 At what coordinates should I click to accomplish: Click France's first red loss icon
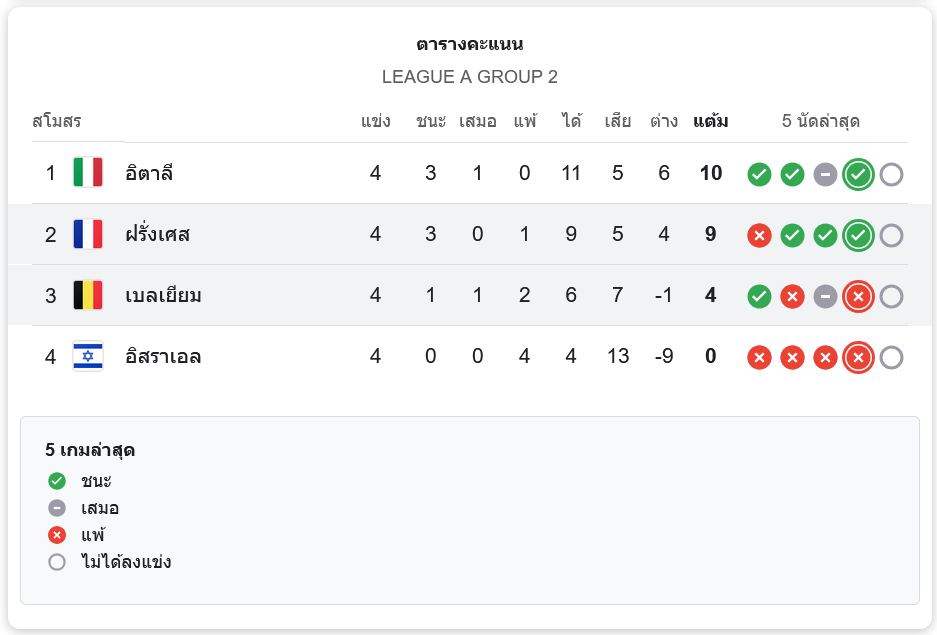tap(759, 235)
